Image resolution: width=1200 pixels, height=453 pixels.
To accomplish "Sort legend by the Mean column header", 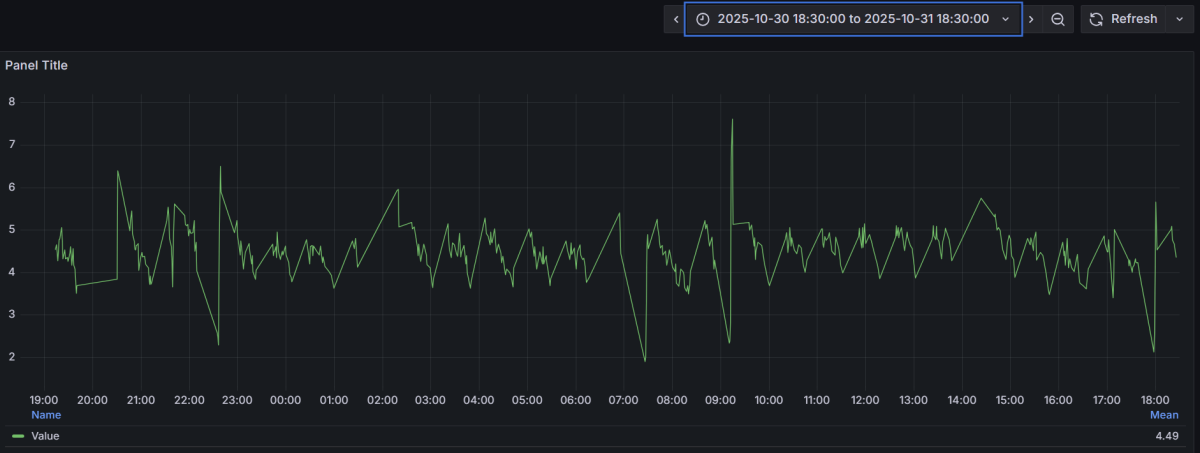I will [x=1163, y=414].
